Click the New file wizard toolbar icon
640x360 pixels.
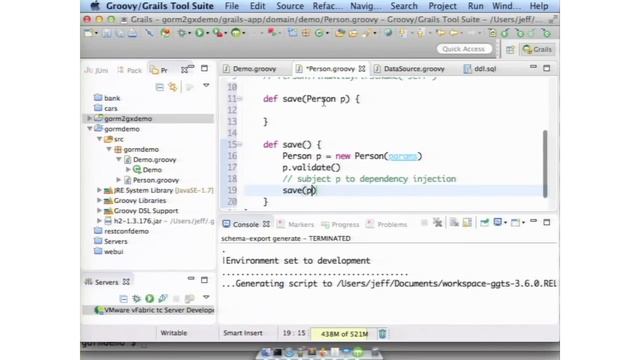(x=89, y=33)
